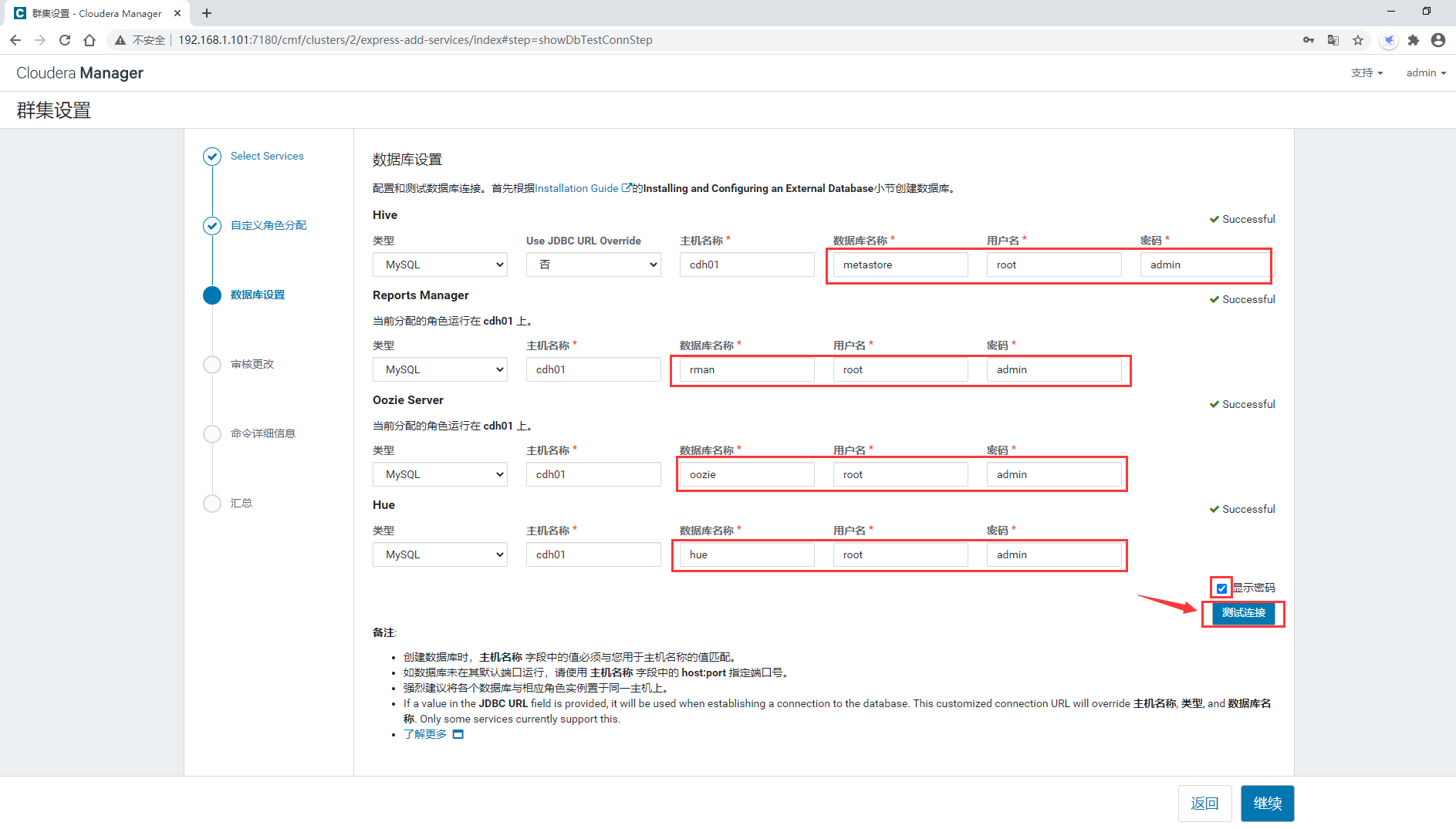Select the Cloudera Manager browser tab

point(96,13)
